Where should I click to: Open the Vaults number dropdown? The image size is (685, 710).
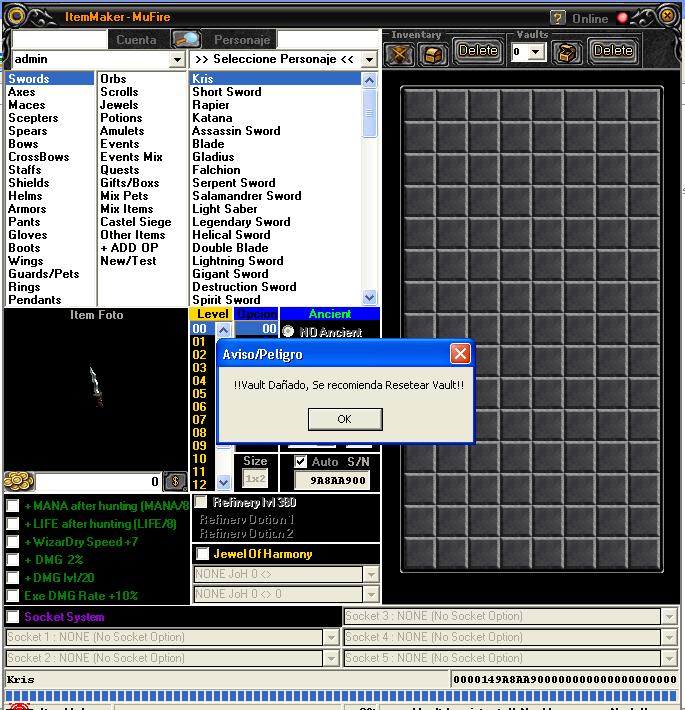536,52
